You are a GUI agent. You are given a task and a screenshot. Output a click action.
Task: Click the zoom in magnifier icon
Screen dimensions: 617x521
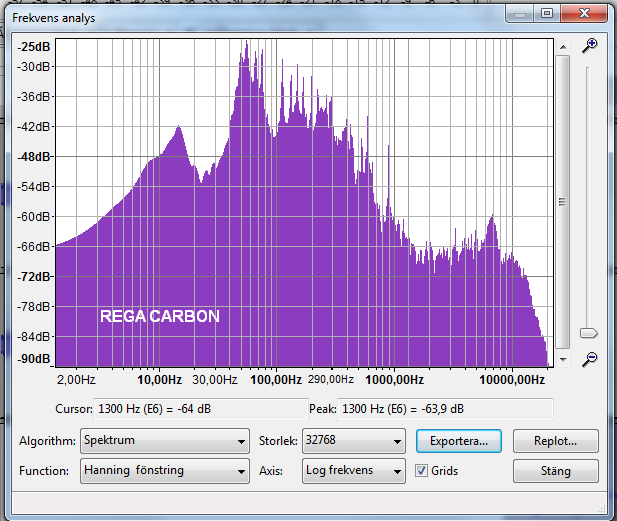(589, 46)
